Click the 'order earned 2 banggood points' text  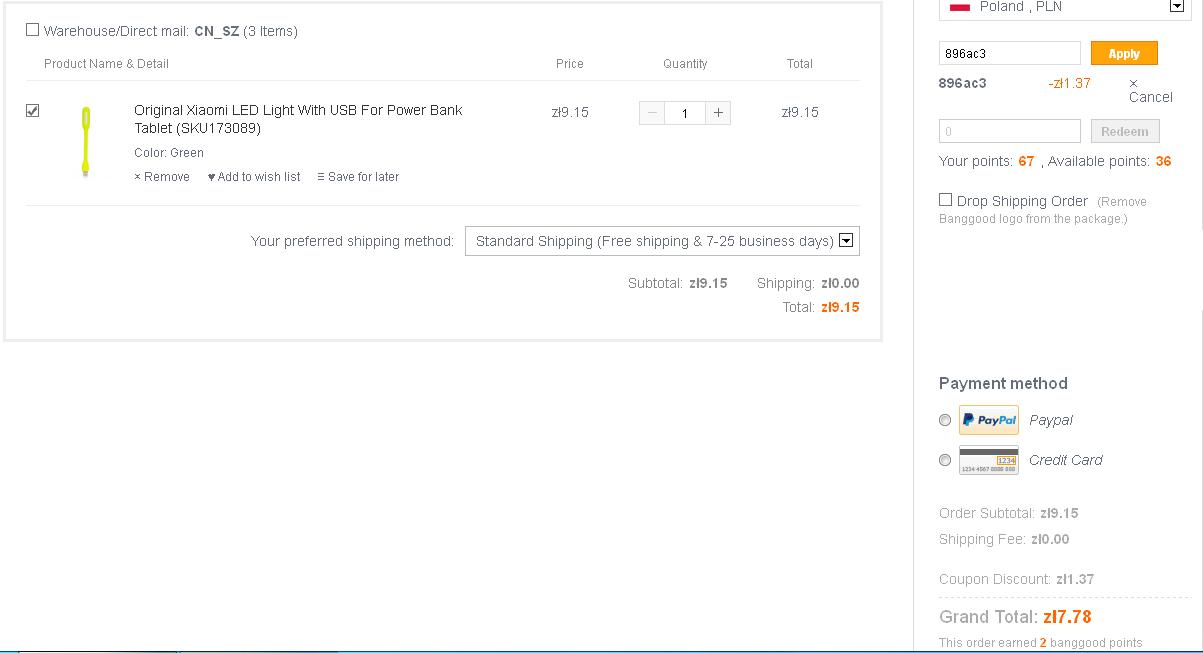point(1040,643)
